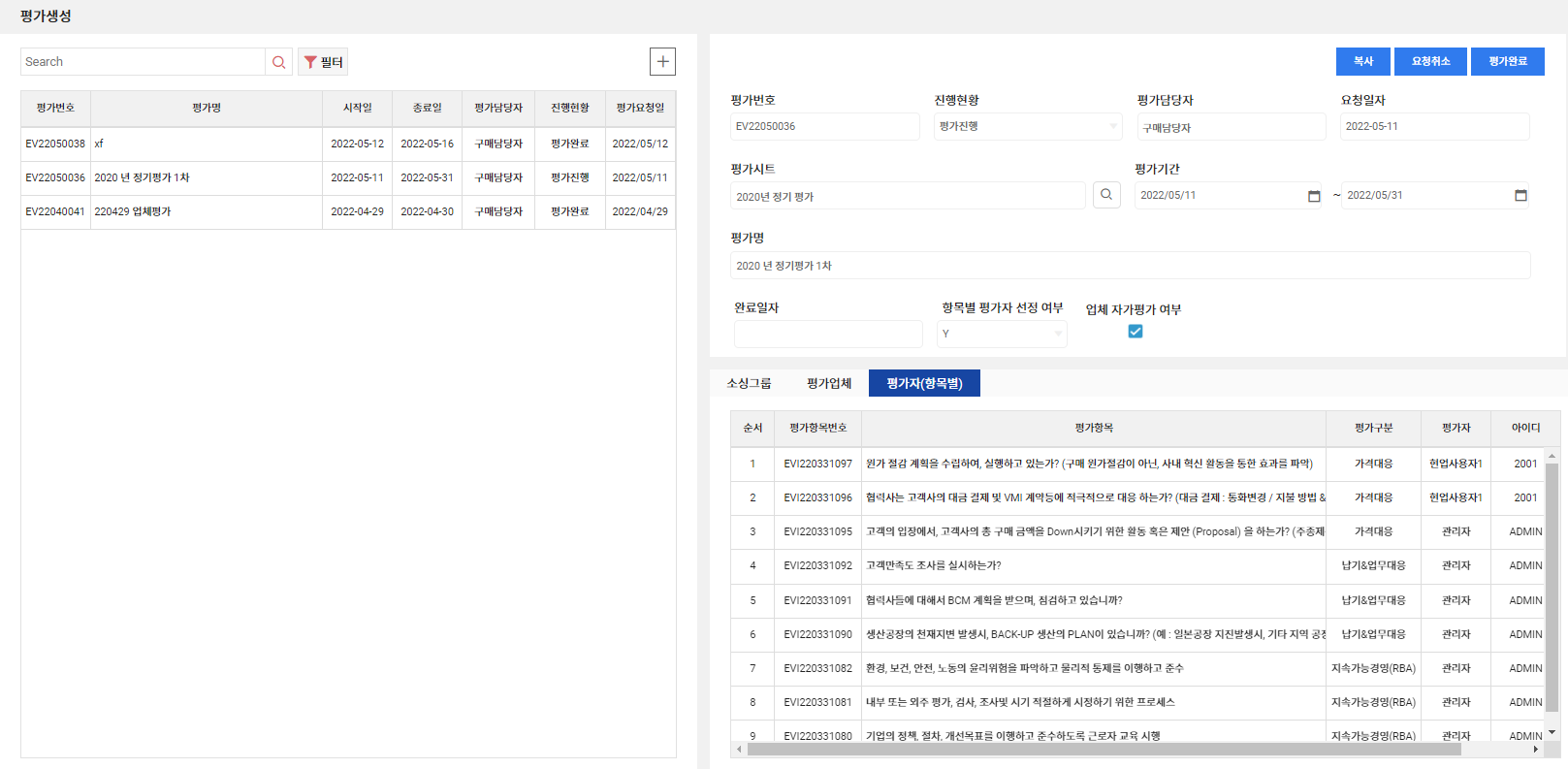Click the 평가완료 button
This screenshot has height=769, width=1568.
point(1508,61)
